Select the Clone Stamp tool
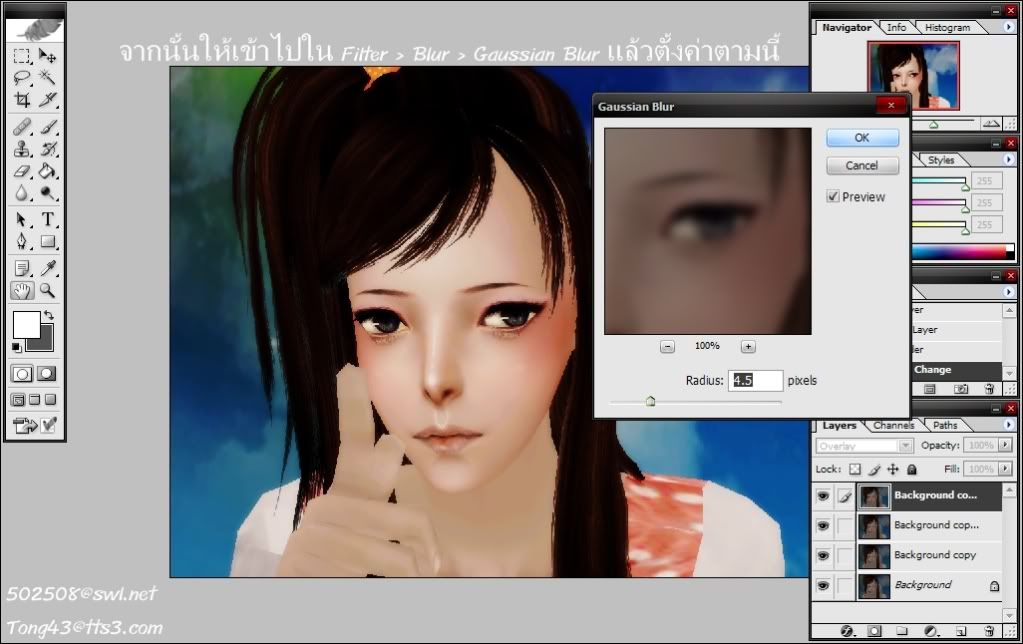Viewport: 1023px width, 644px height. click(22, 149)
